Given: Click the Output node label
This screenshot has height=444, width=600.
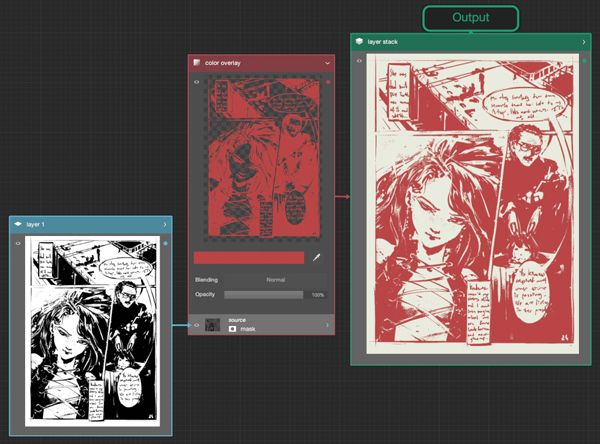Looking at the screenshot, I should point(471,18).
